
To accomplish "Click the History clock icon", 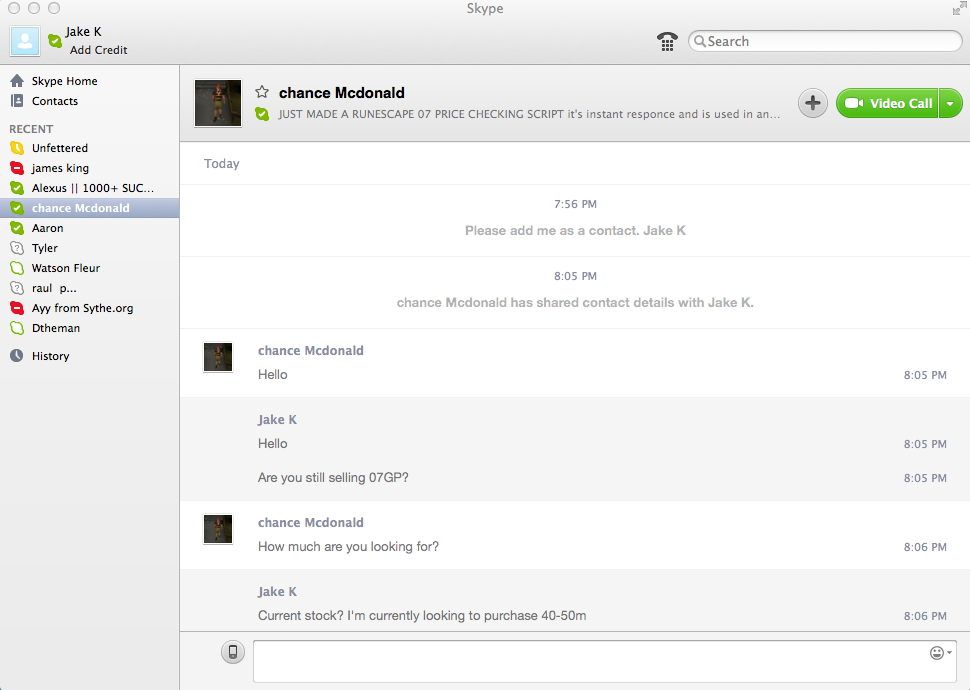I will (17, 356).
